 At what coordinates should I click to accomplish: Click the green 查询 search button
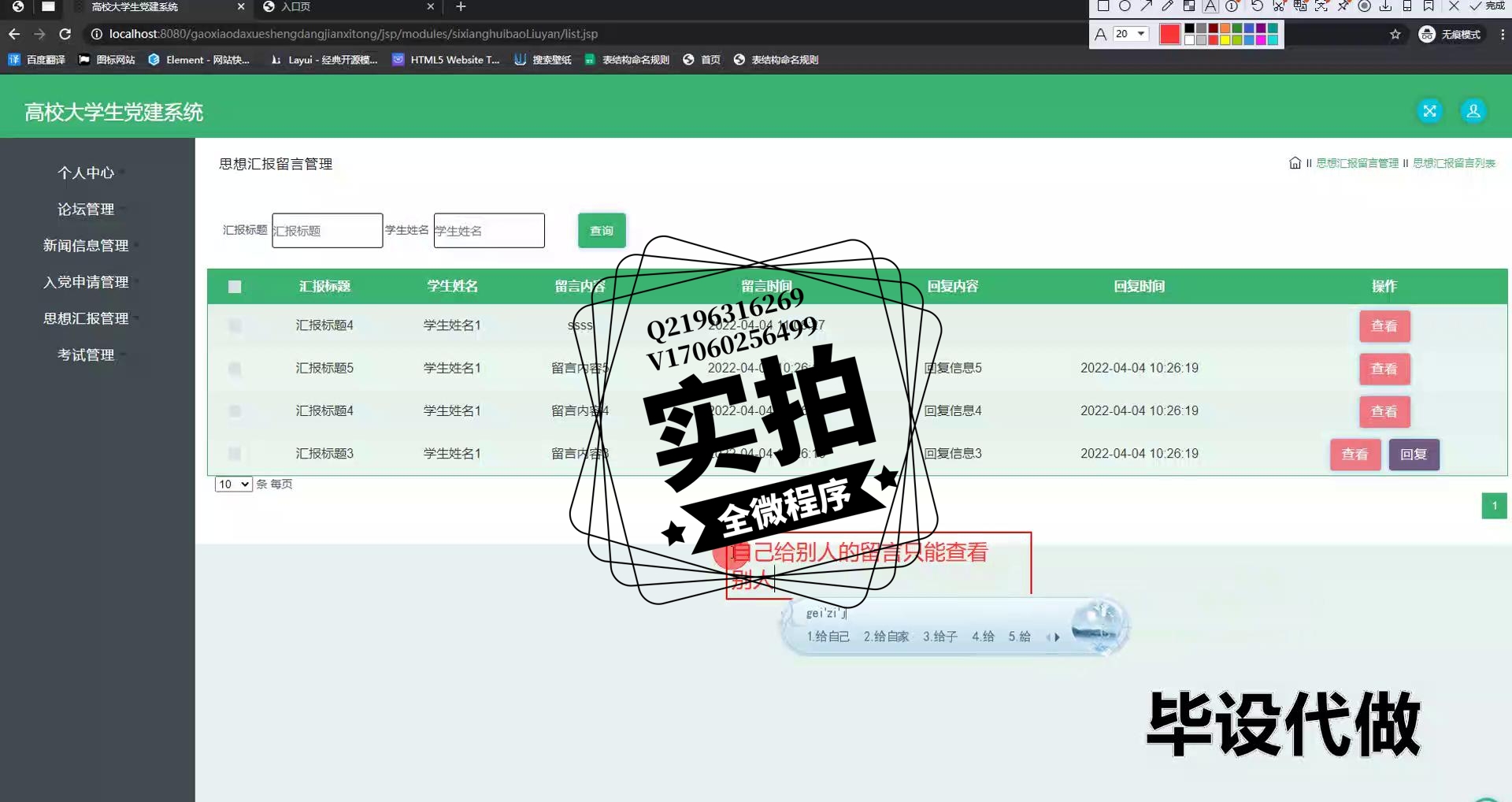point(602,230)
